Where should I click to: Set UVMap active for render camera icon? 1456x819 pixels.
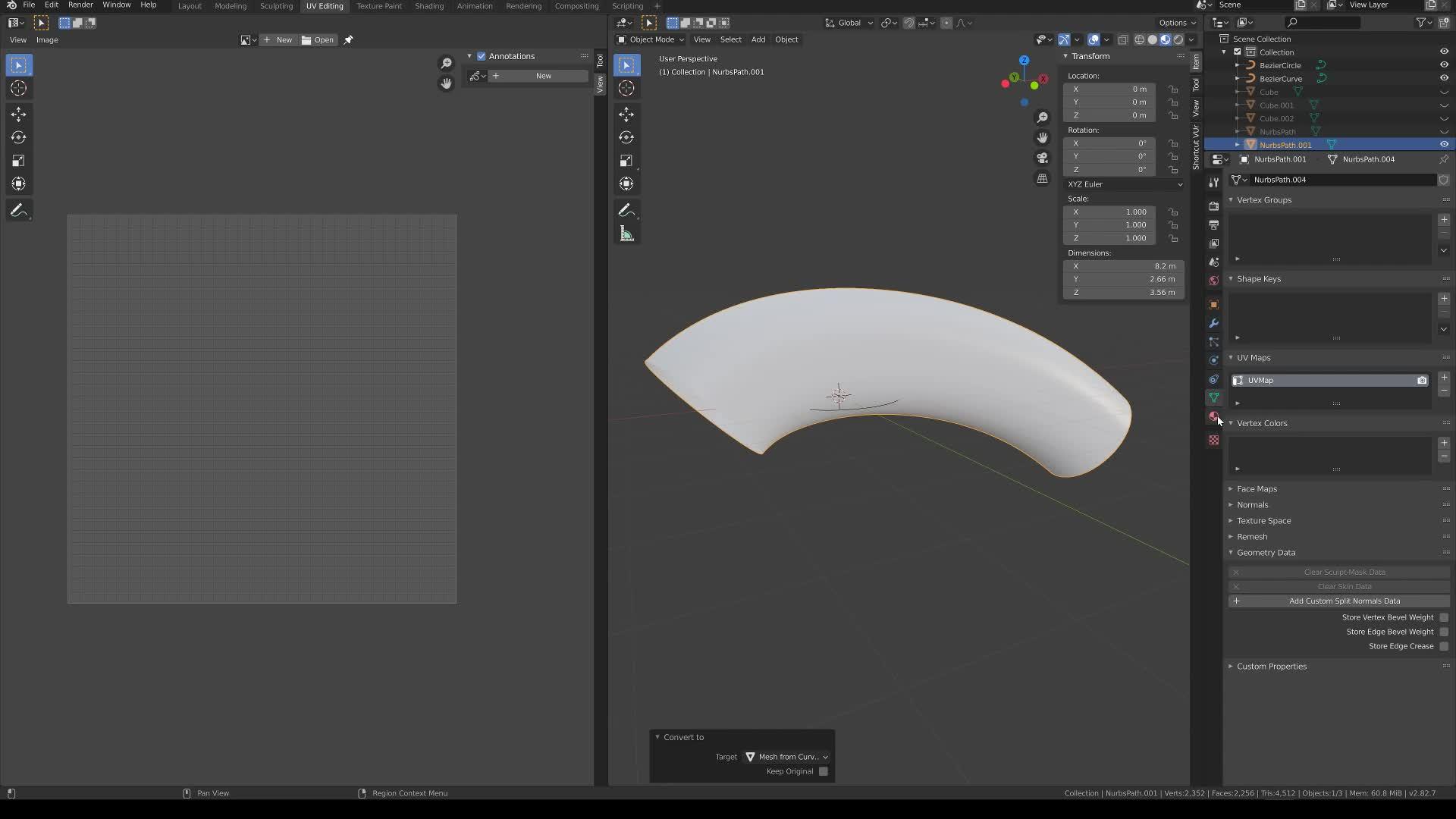tap(1422, 381)
